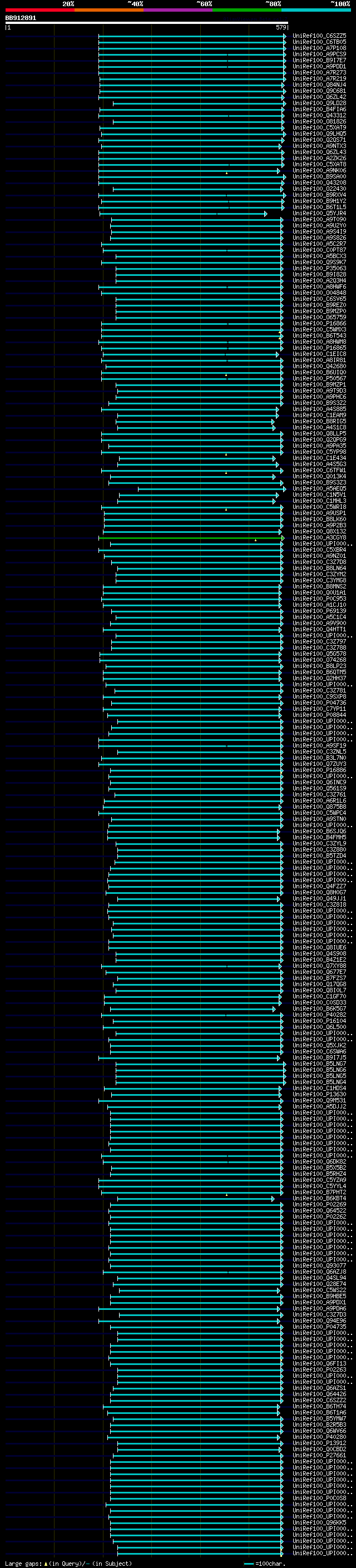Select the query ID BB912891
Viewport: 356px width, 1568px height.
[21, 18]
